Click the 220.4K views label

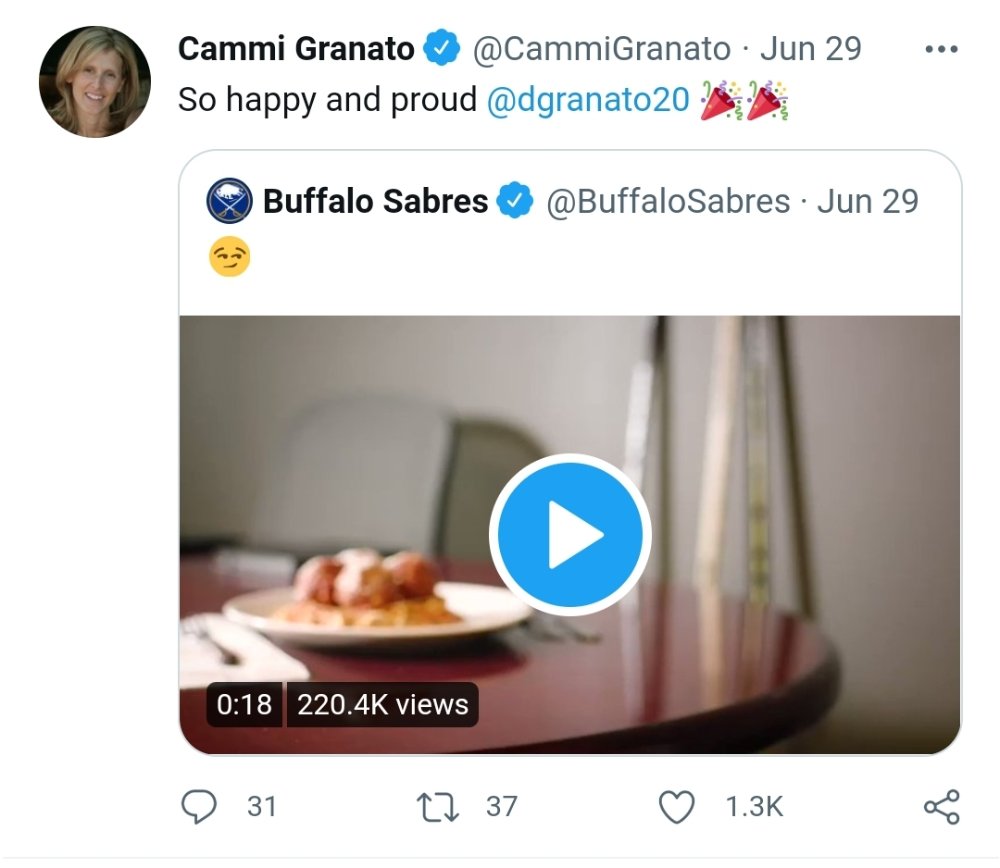click(383, 705)
